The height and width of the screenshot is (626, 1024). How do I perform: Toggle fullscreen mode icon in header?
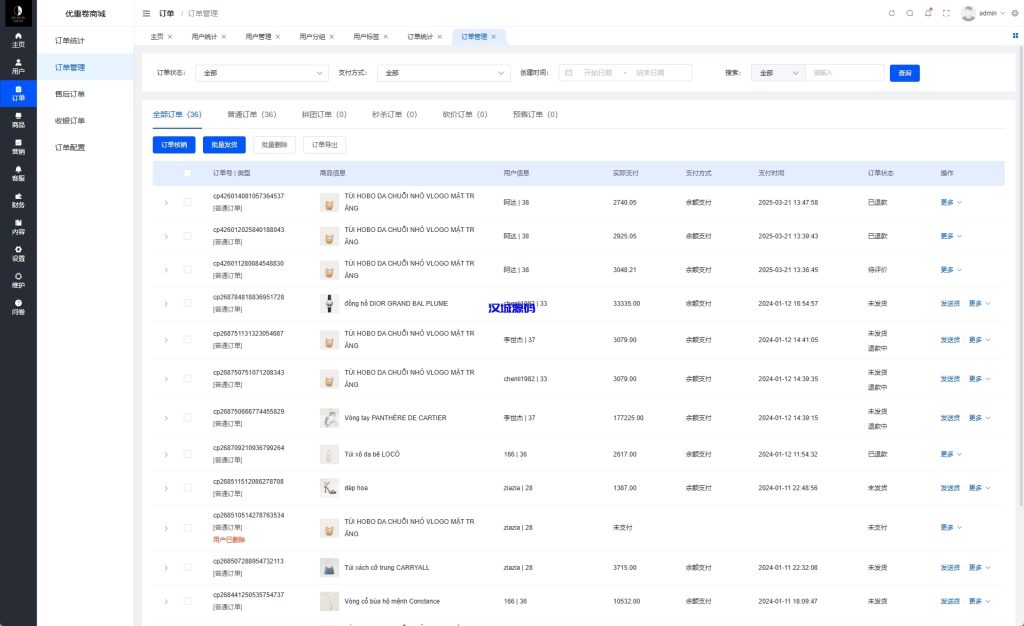tap(947, 12)
